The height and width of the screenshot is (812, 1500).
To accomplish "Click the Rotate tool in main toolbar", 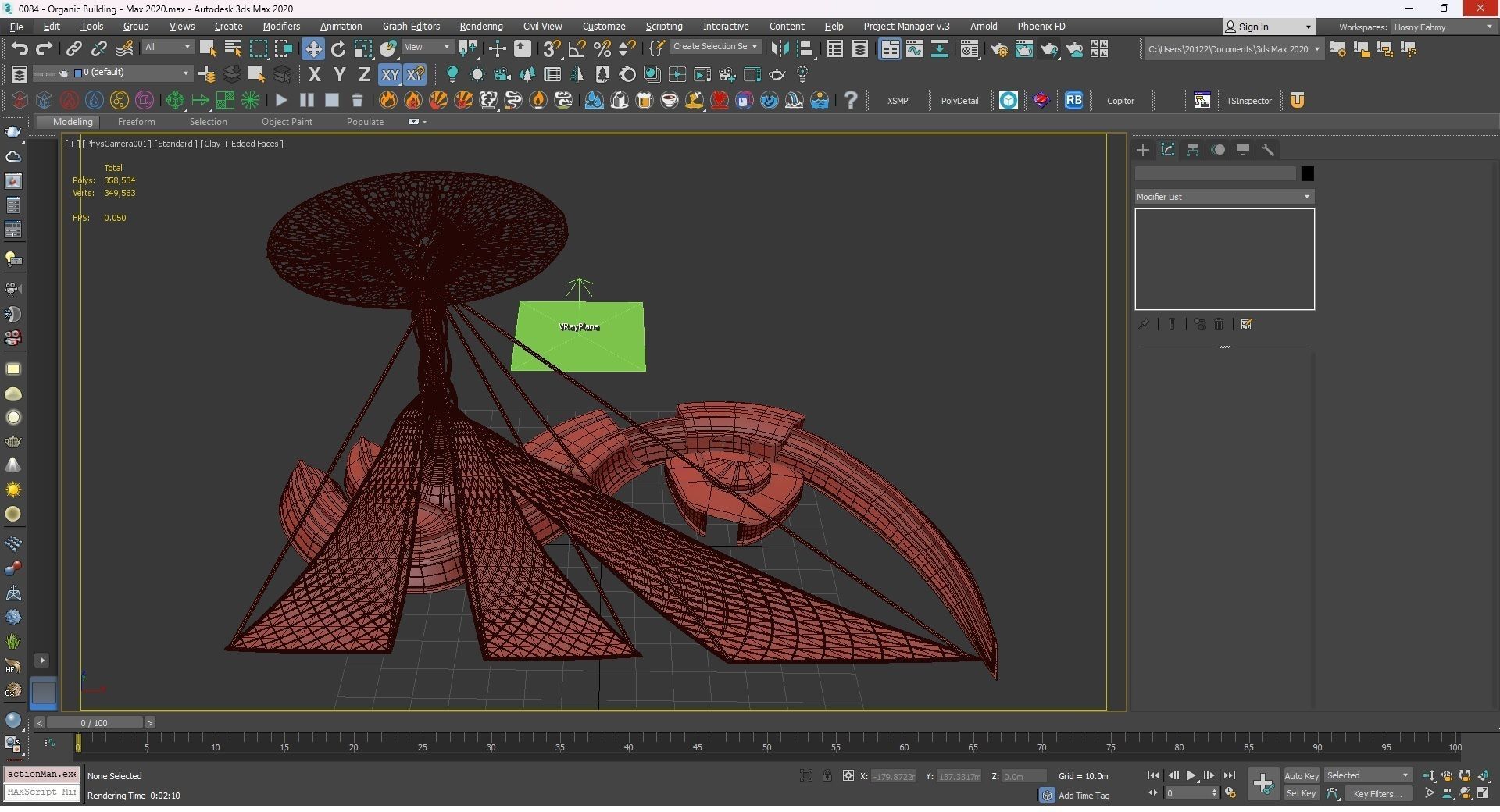I will pyautogui.click(x=338, y=49).
